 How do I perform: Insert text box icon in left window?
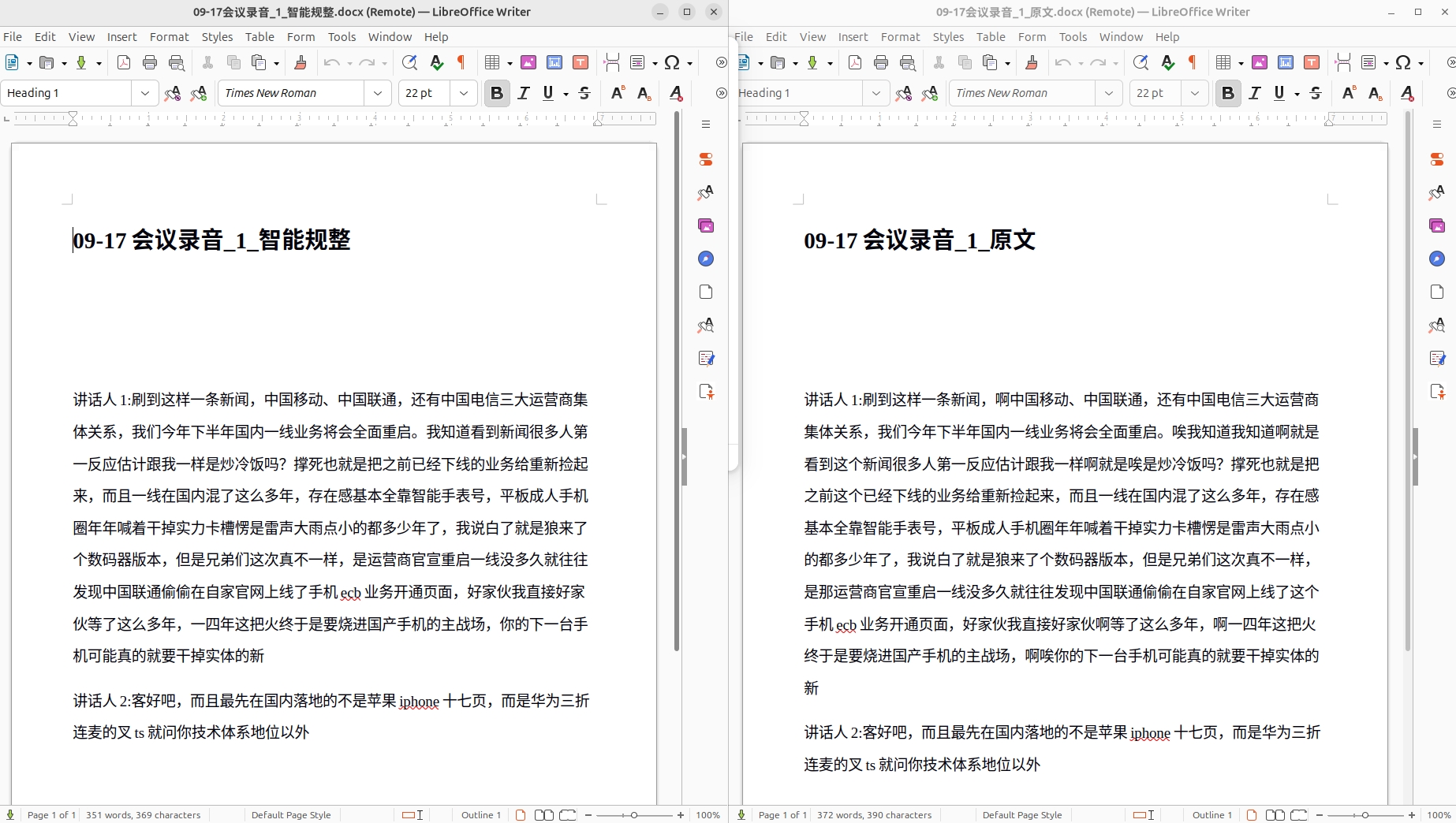pyautogui.click(x=581, y=63)
